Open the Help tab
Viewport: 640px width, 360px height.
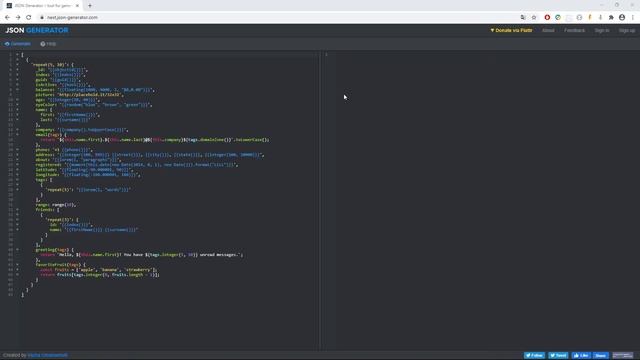pos(48,44)
